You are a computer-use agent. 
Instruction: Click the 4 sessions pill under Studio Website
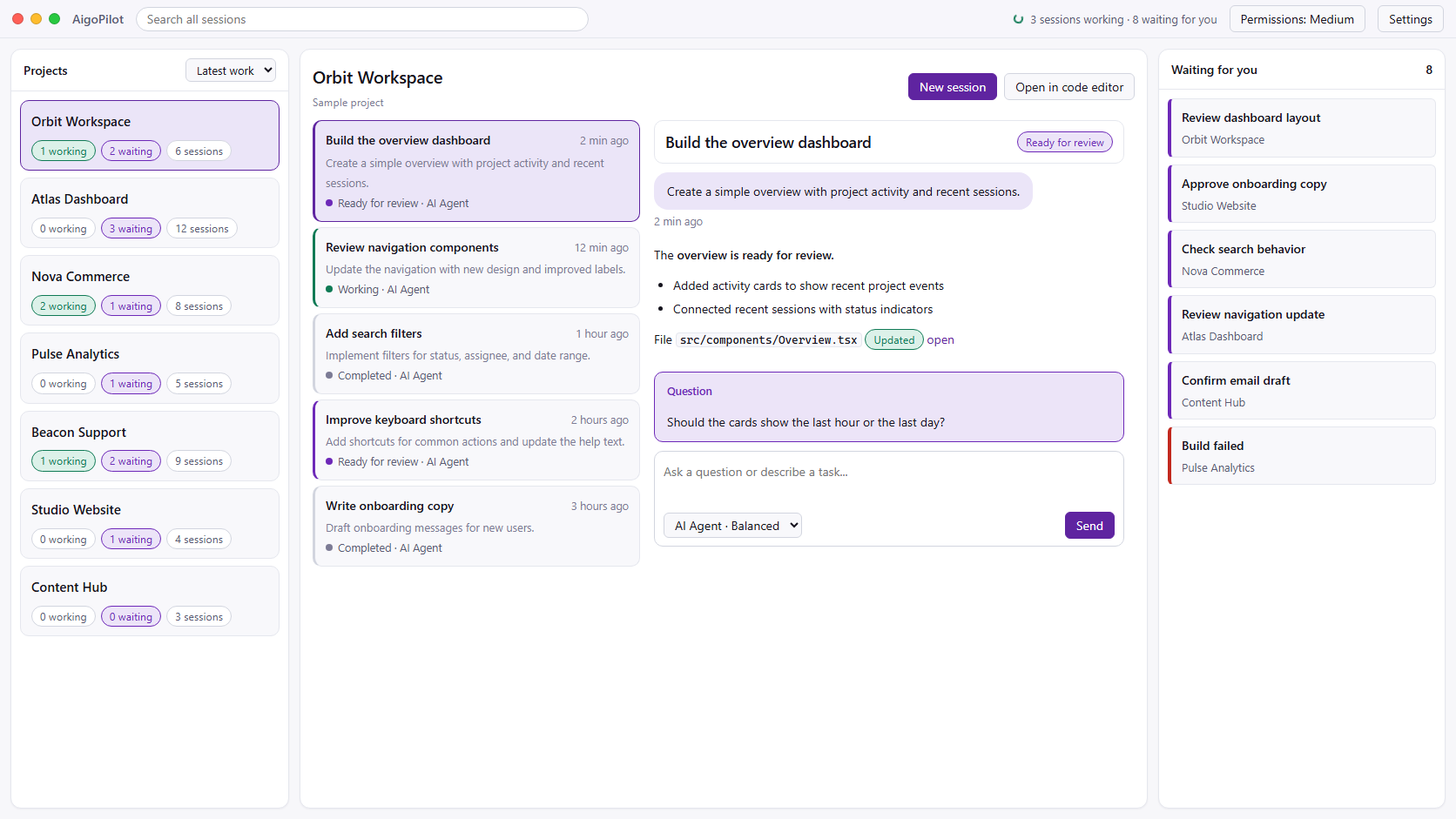[x=199, y=540]
